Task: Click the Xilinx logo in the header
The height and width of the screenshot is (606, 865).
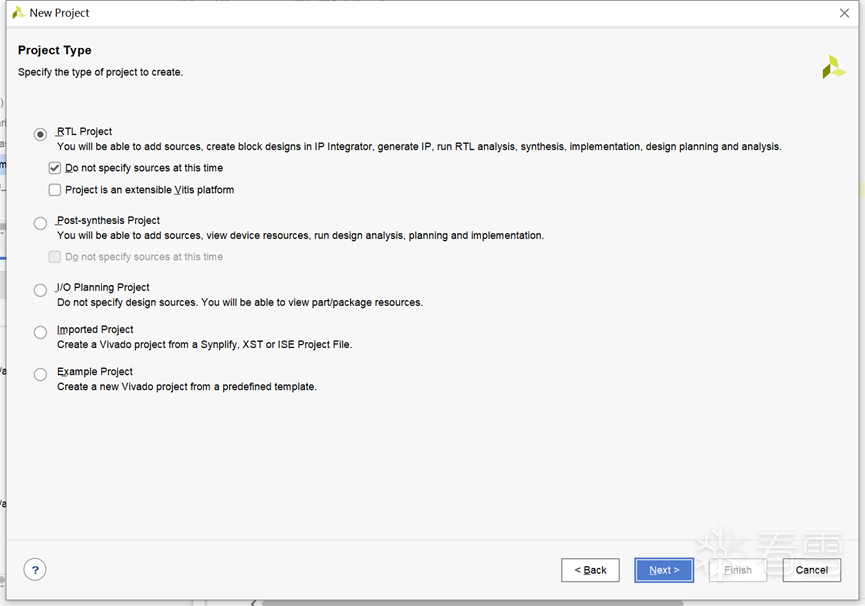Action: click(833, 67)
